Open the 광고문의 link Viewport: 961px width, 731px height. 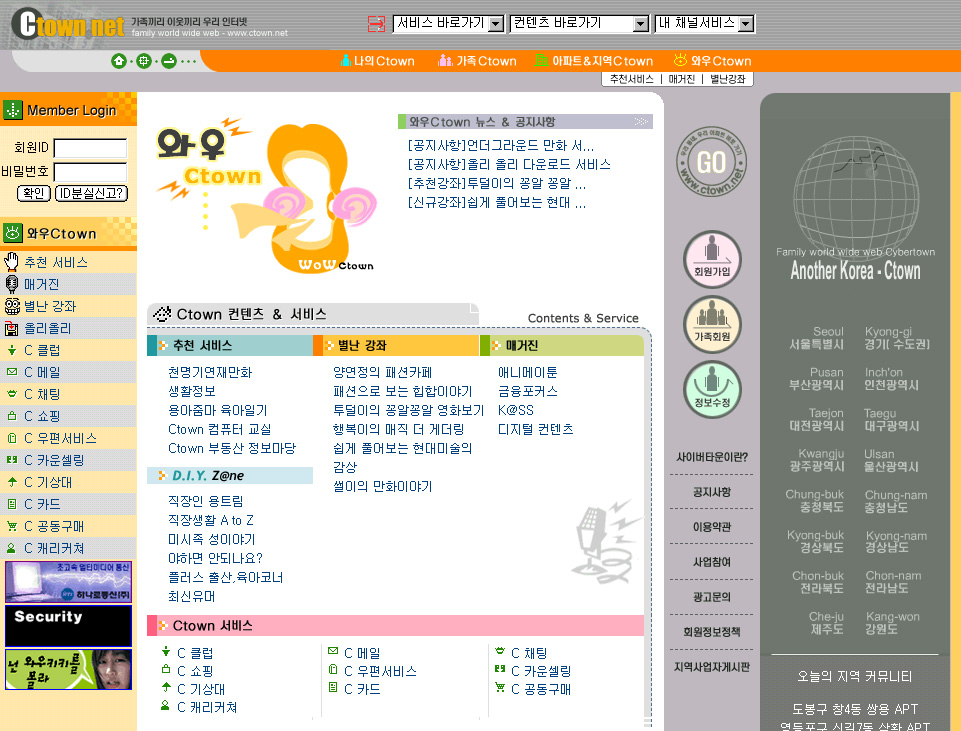(x=712, y=597)
